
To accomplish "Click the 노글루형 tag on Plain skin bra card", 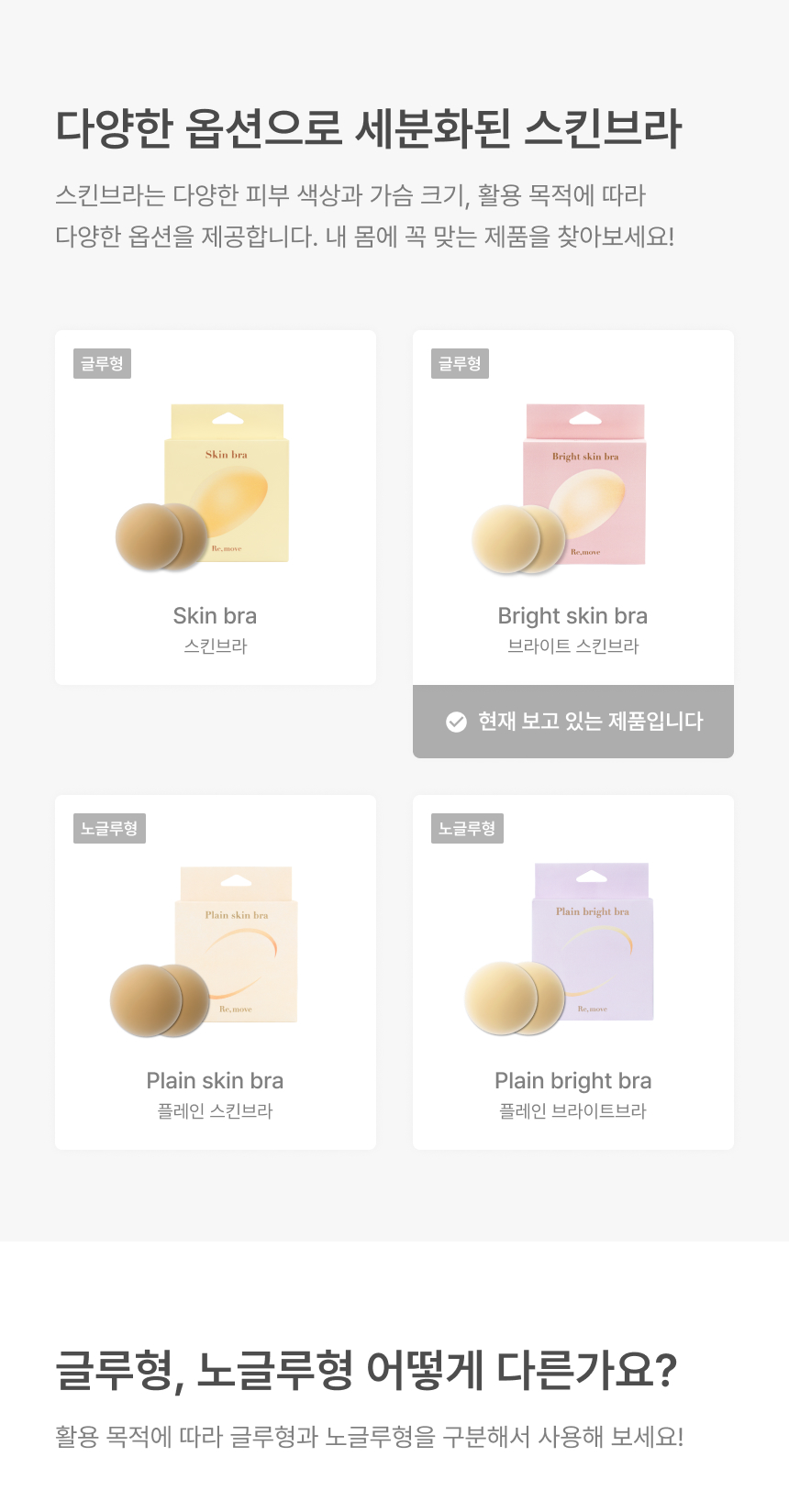I will 109,829.
